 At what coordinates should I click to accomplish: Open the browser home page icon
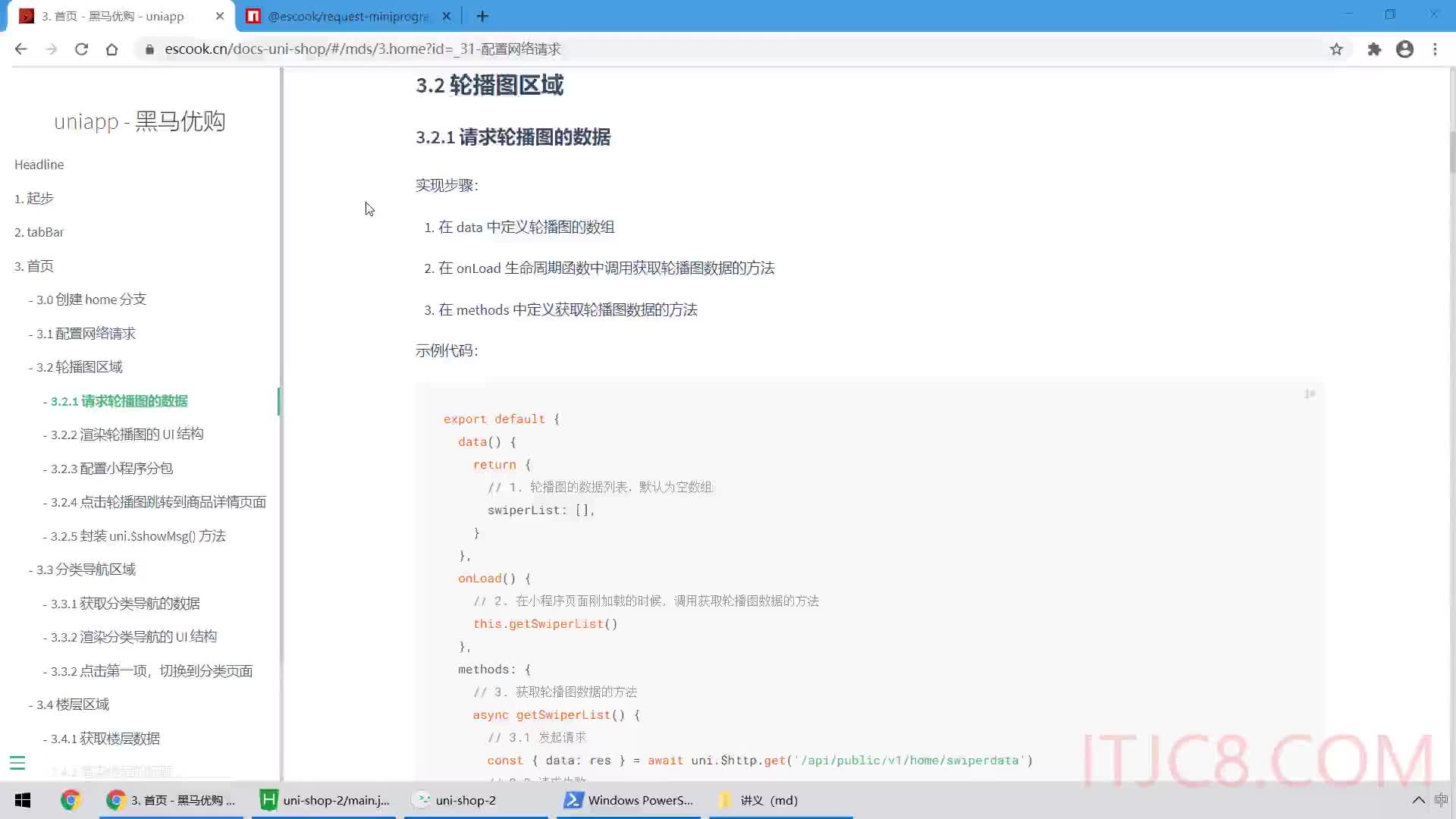(x=112, y=49)
